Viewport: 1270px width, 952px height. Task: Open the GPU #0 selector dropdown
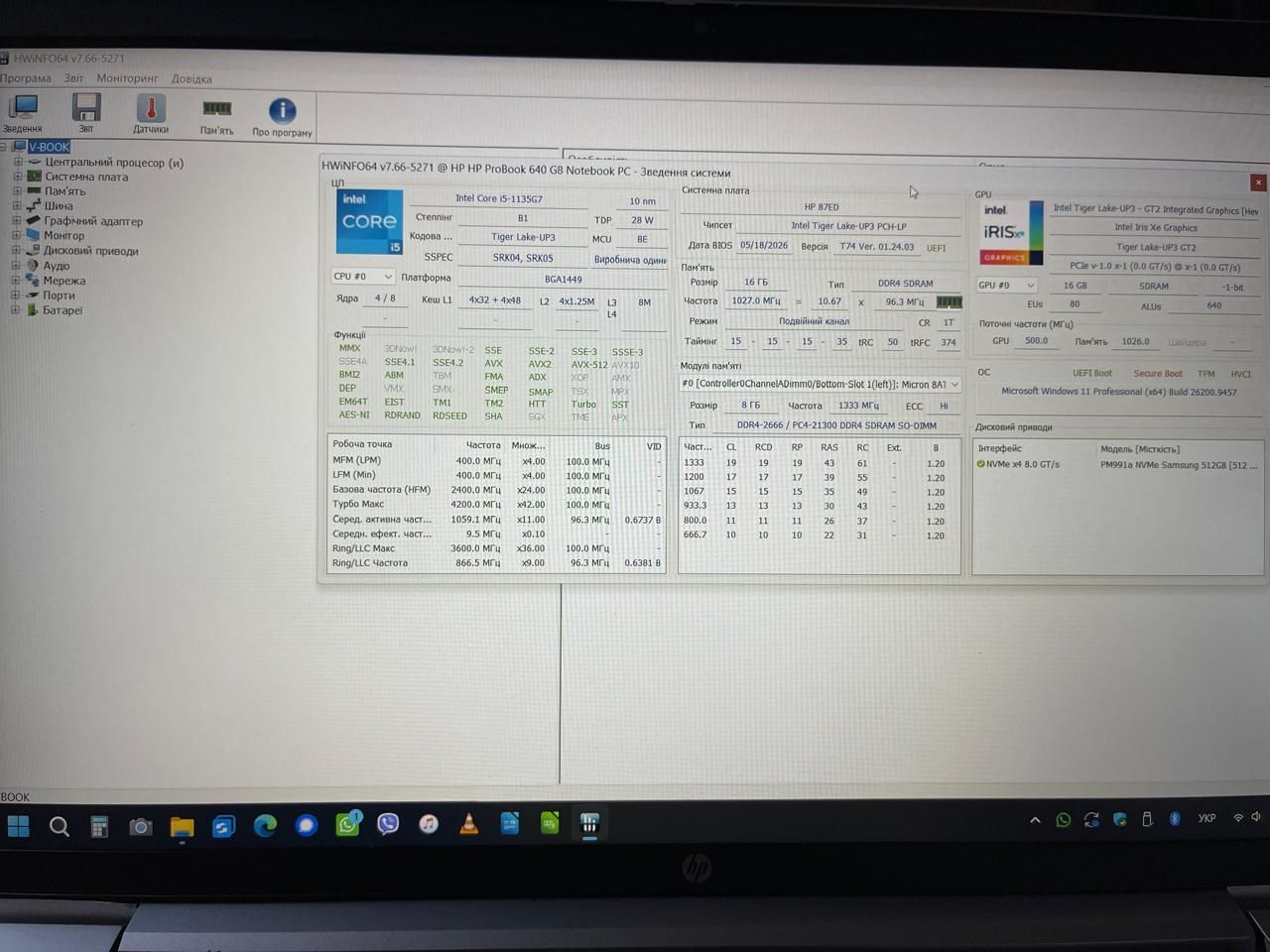1006,286
